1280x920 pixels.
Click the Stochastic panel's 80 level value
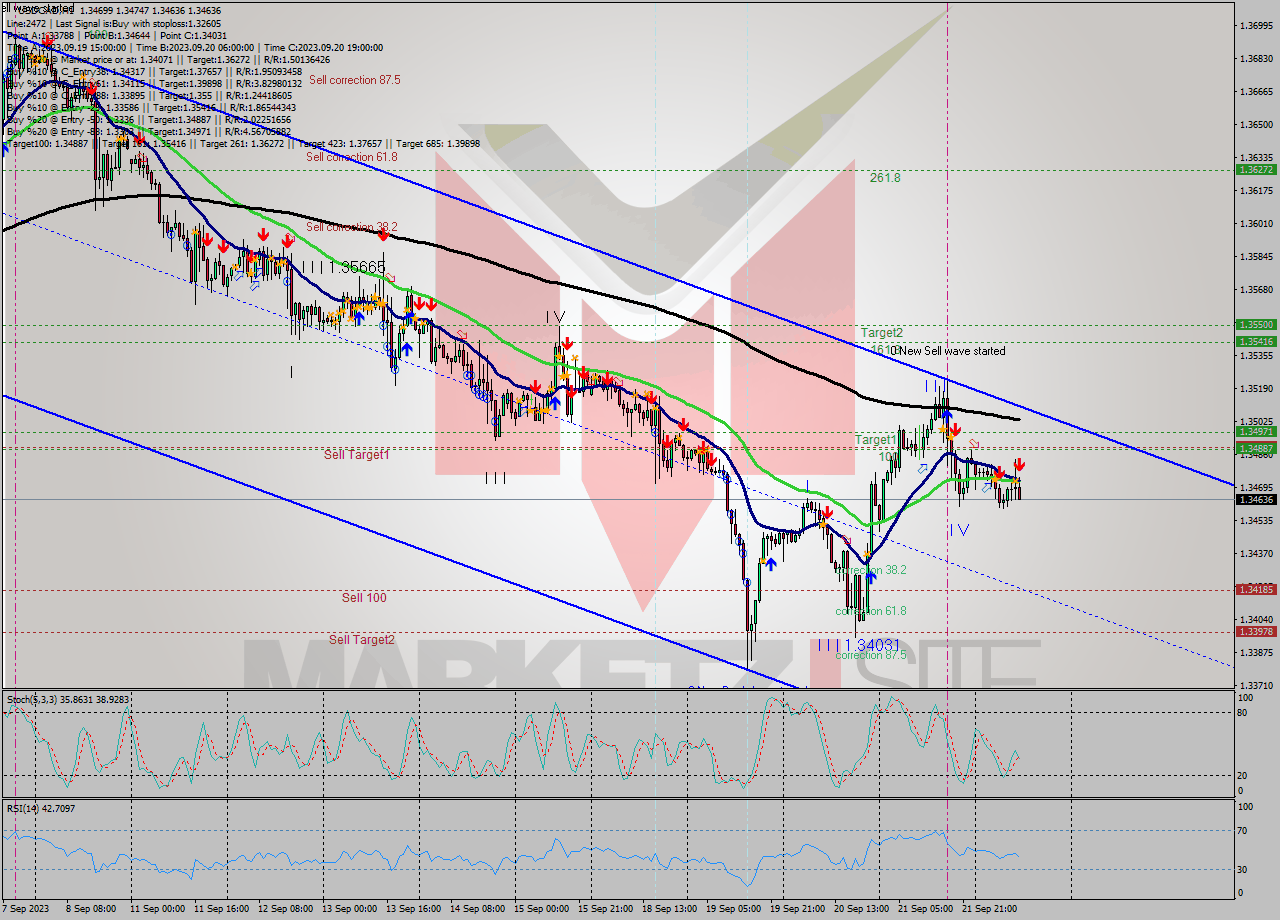(x=1243, y=713)
